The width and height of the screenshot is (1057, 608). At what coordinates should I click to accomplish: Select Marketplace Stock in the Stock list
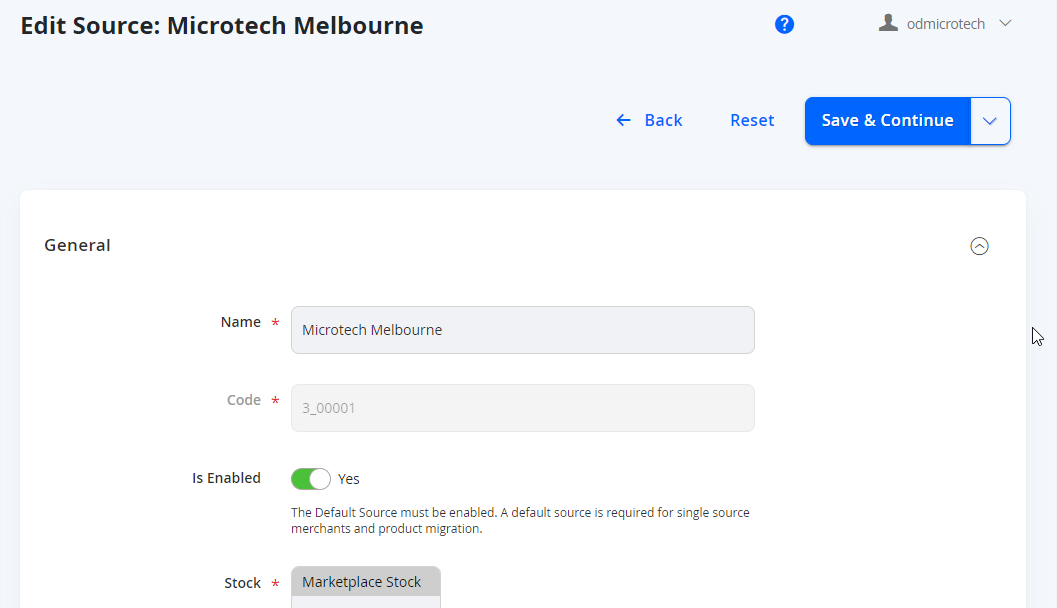pyautogui.click(x=365, y=582)
